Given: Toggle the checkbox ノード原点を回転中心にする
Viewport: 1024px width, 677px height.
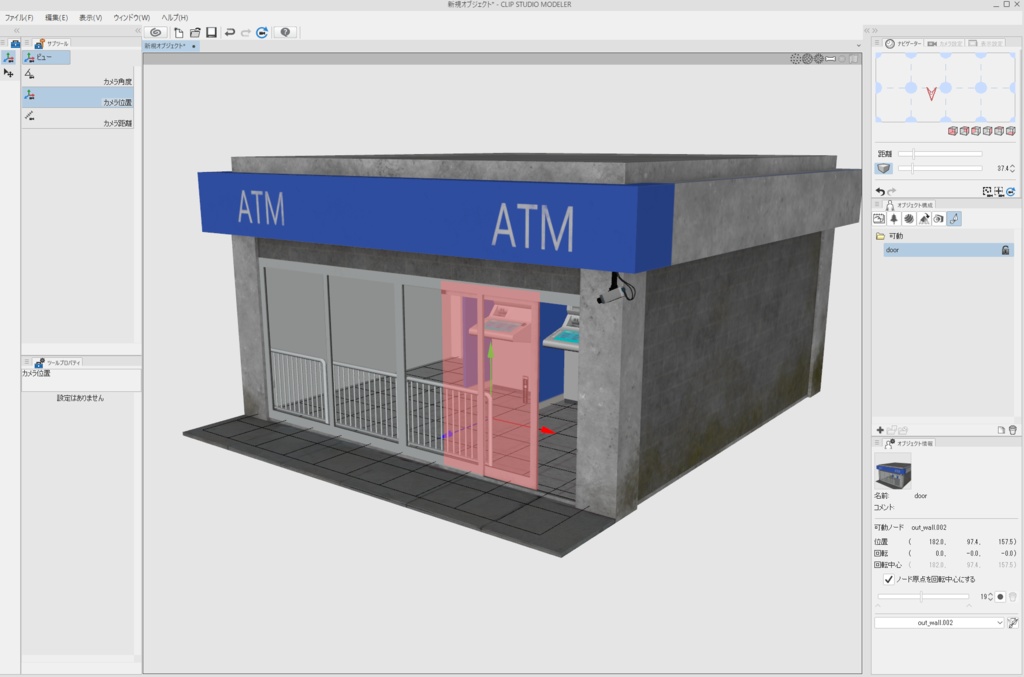Looking at the screenshot, I should point(888,578).
